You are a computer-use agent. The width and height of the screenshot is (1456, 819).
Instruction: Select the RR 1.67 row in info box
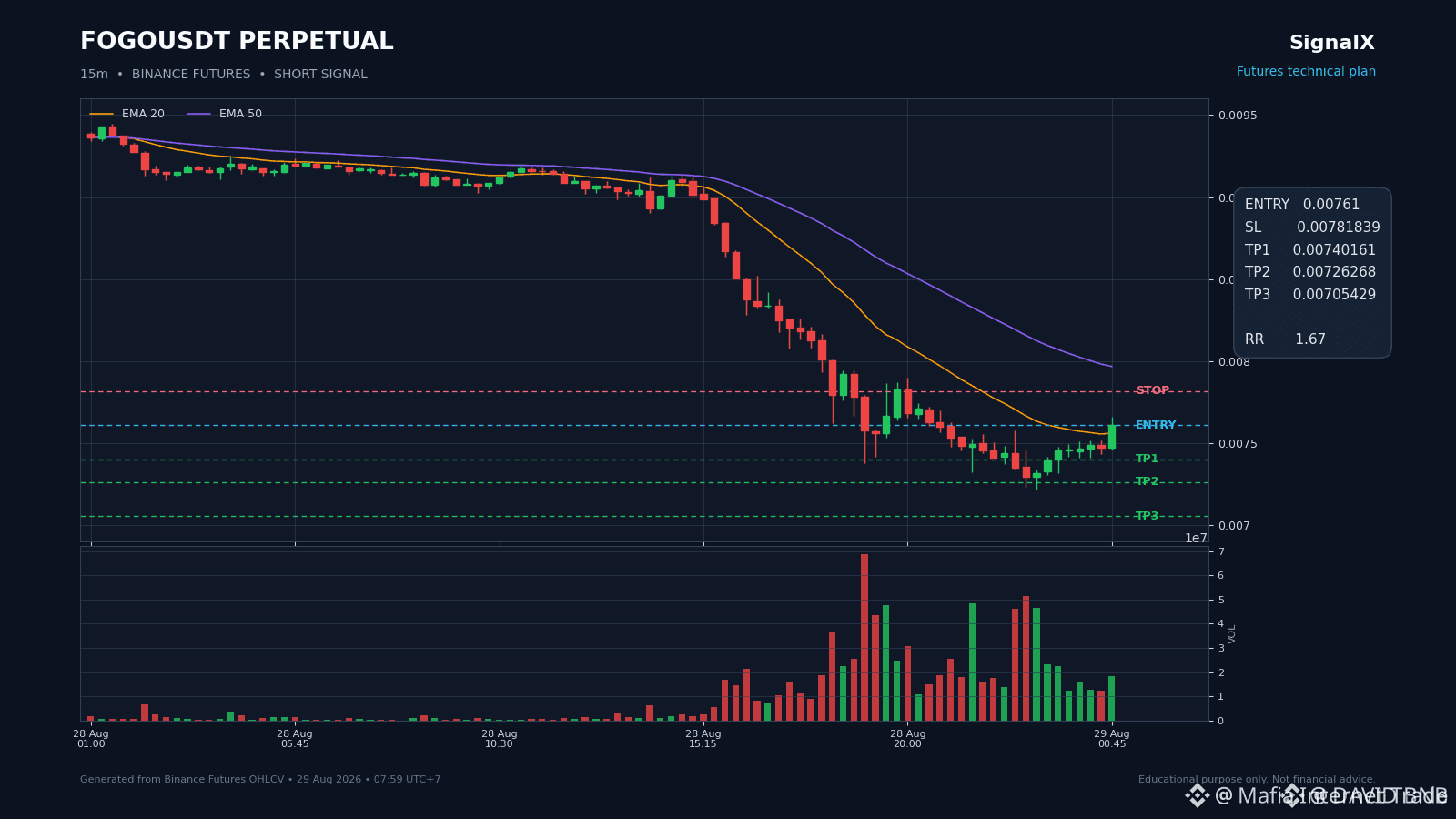pos(1285,339)
